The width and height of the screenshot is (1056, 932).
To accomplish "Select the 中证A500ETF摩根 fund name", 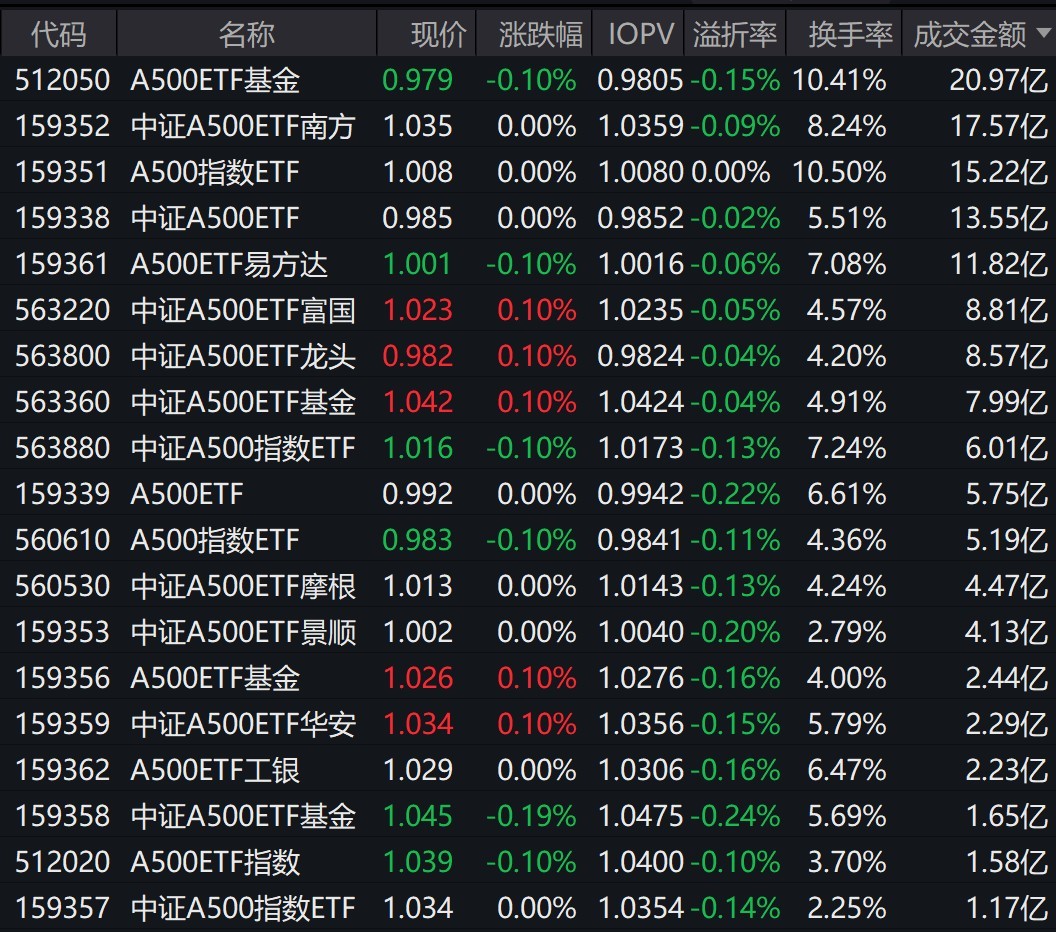I will click(243, 586).
